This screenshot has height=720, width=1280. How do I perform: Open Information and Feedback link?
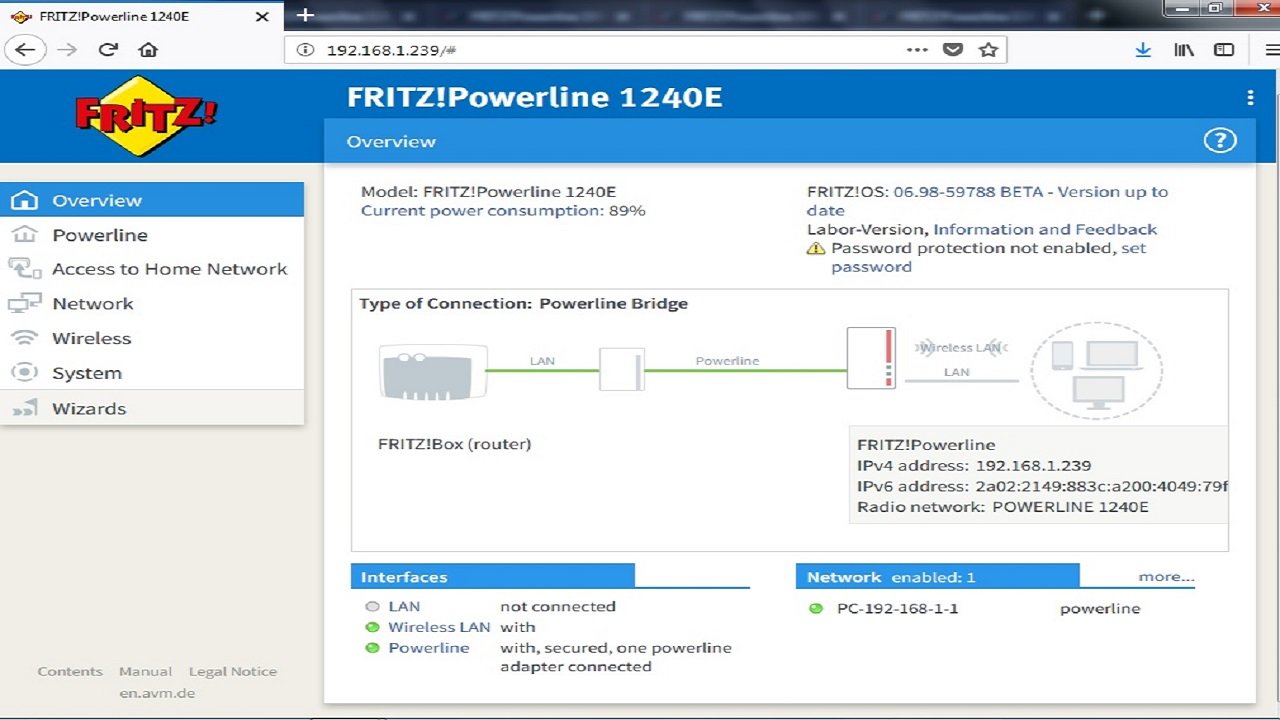(1045, 229)
